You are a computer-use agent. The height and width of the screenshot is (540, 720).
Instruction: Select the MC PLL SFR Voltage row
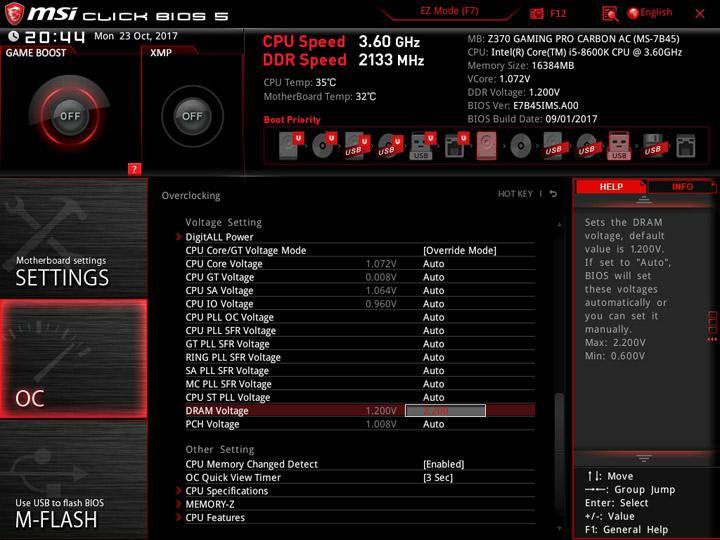[360, 383]
